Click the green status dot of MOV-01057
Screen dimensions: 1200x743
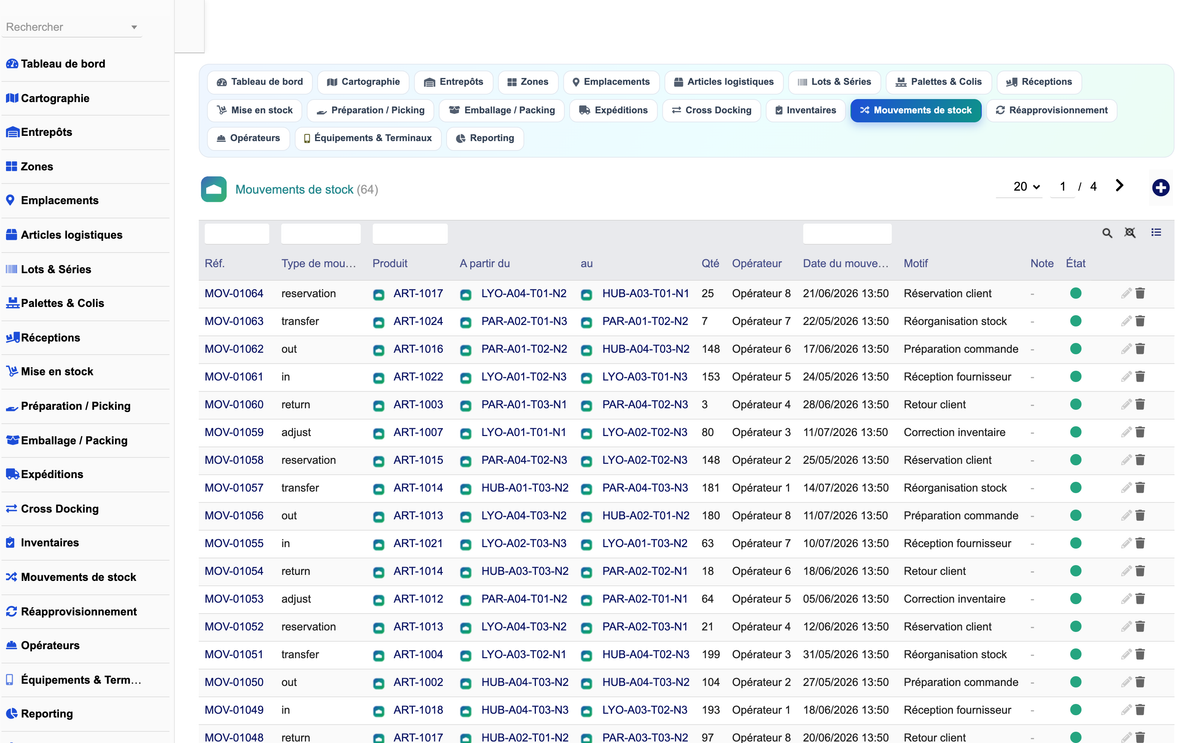(x=1076, y=488)
